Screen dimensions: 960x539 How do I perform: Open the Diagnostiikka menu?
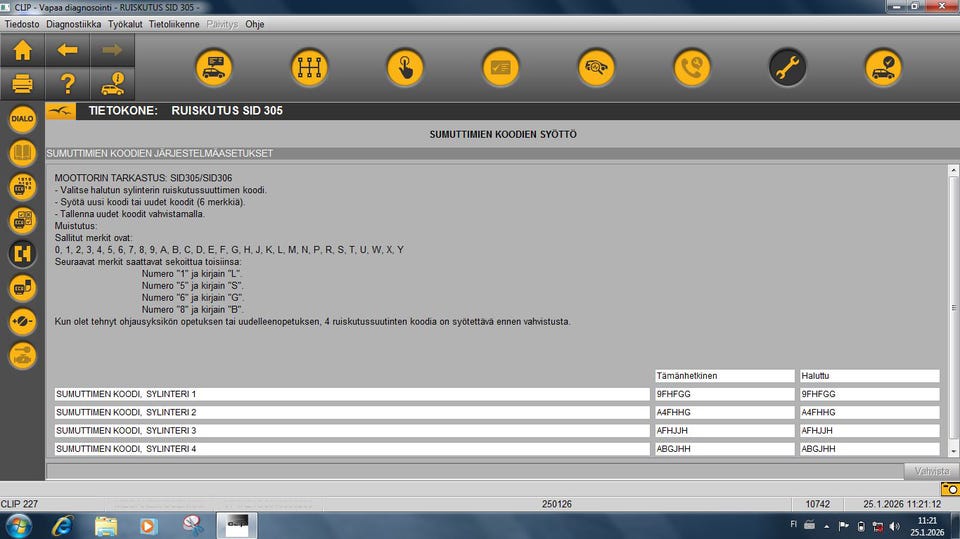pyautogui.click(x=73, y=24)
